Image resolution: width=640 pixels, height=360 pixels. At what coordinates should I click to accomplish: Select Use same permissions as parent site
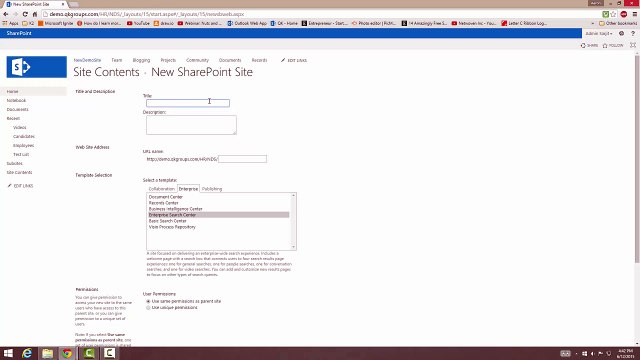click(x=148, y=301)
